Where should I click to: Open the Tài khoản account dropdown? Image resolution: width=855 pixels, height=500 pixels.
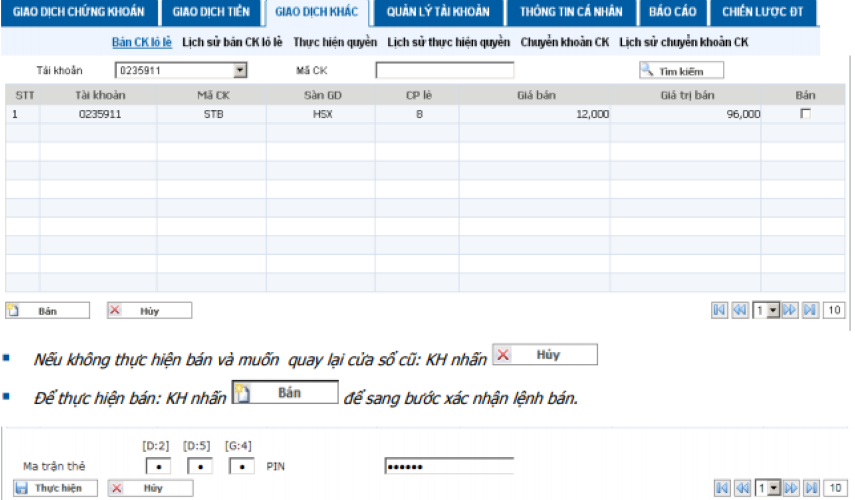(x=239, y=71)
